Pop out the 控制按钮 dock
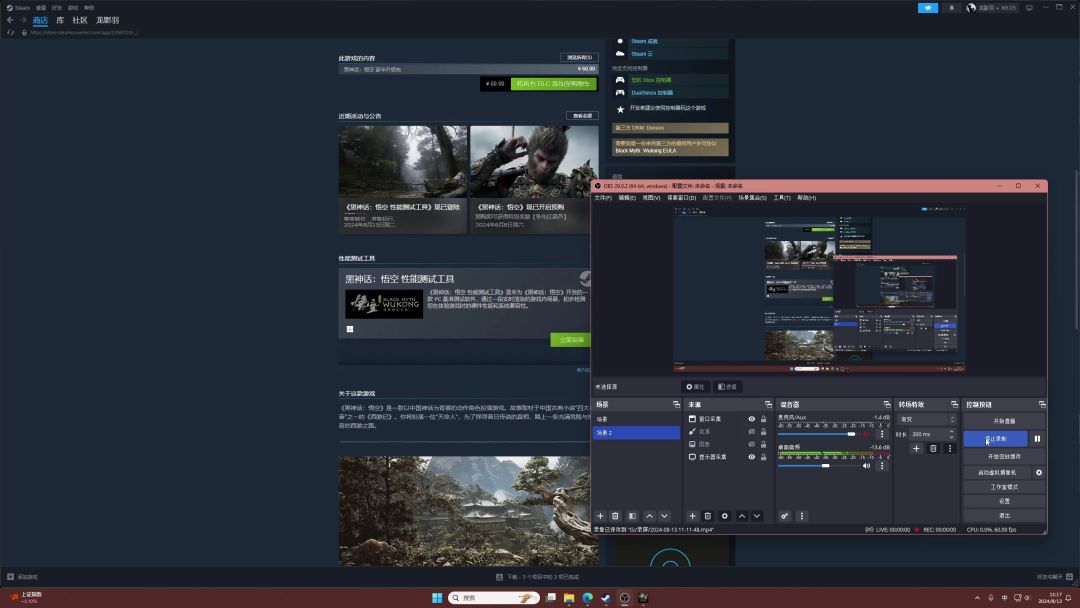The image size is (1080, 608). pyautogui.click(x=1041, y=404)
